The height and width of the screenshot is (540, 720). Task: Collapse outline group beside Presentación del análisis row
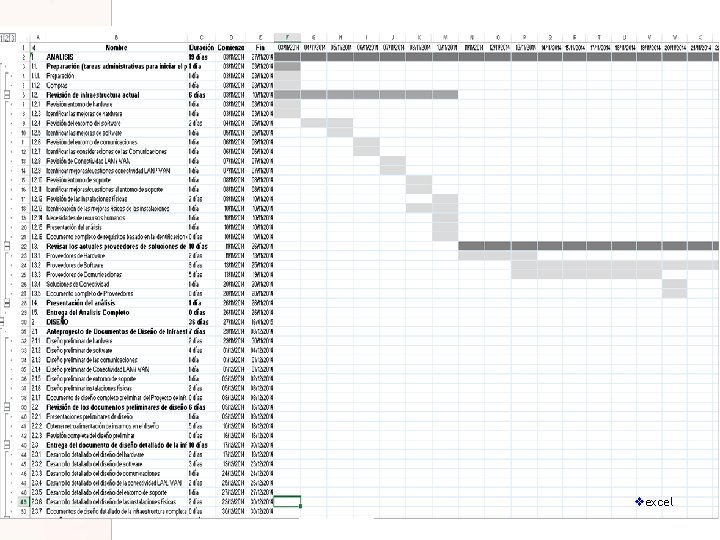(x=7, y=303)
